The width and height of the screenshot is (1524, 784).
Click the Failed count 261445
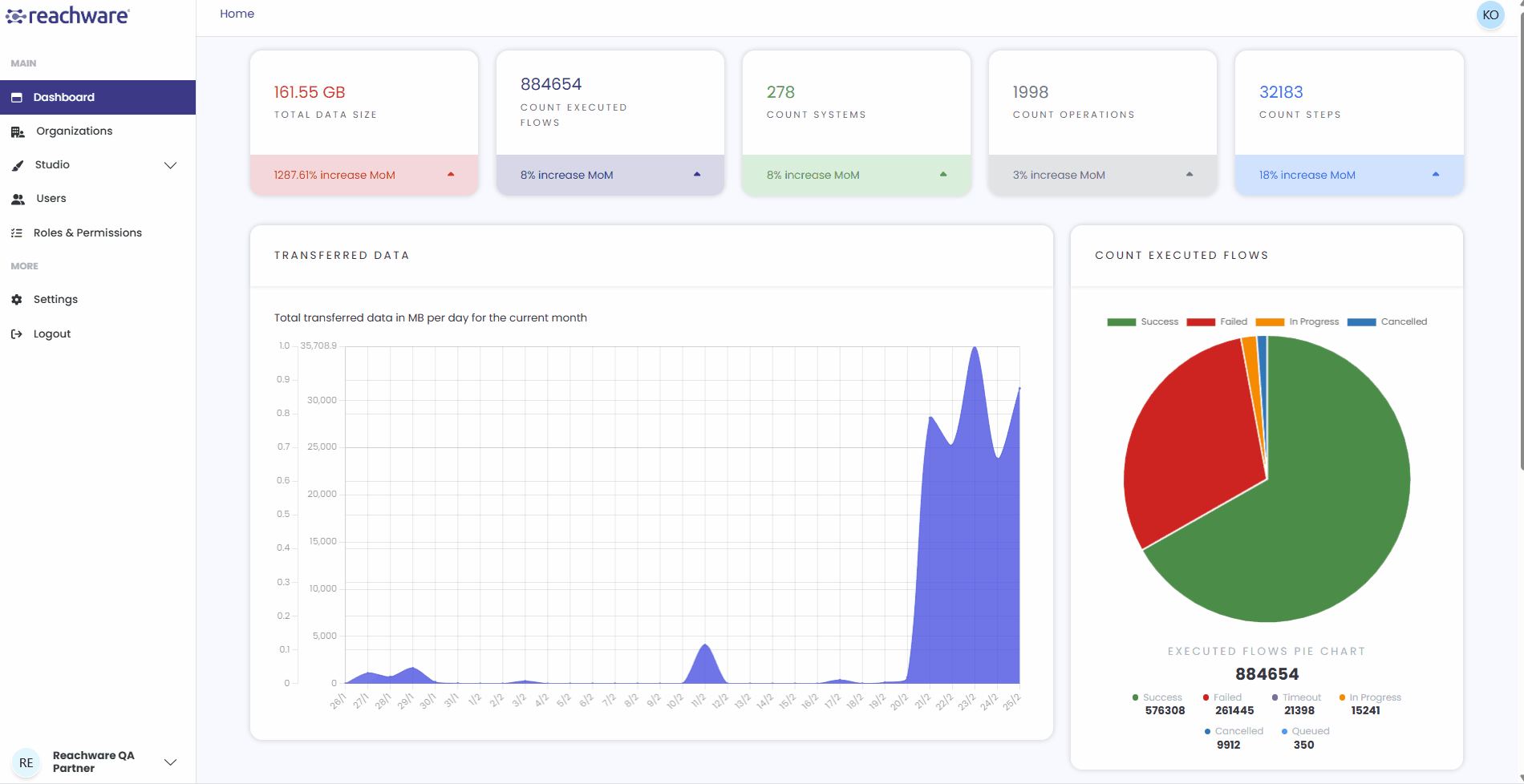point(1234,710)
